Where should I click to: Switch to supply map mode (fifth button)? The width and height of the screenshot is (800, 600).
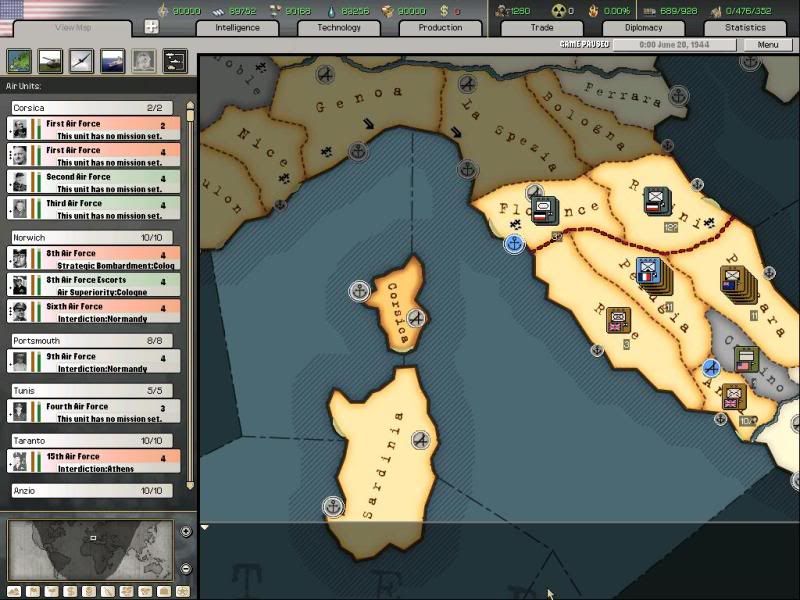click(x=89, y=591)
